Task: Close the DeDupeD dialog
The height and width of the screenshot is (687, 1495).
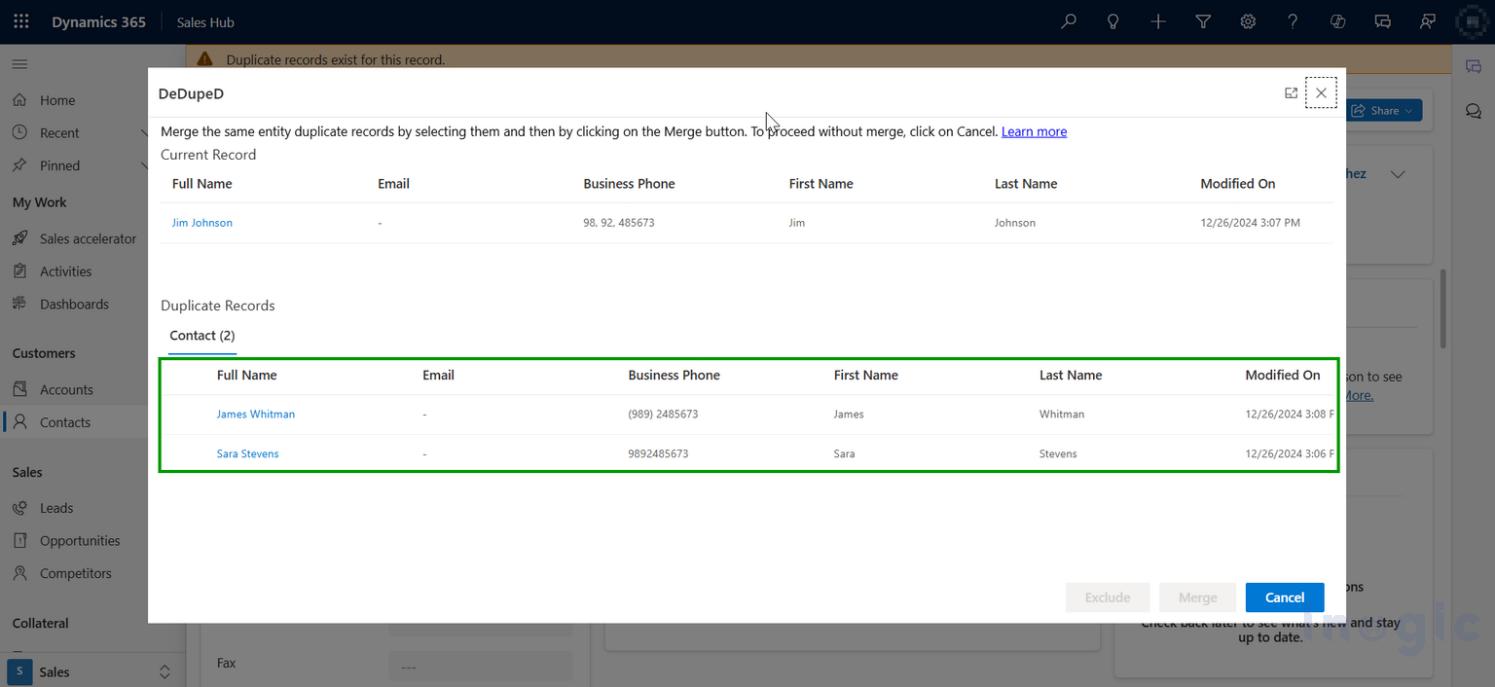Action: click(x=1320, y=93)
